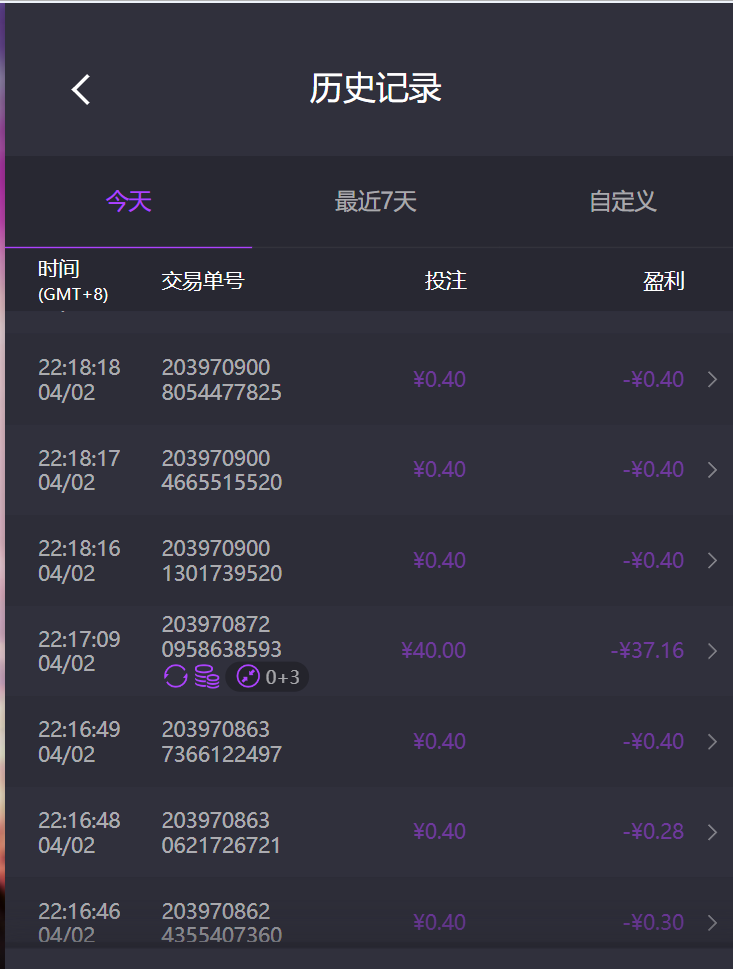Expand details arrow for 22:18:17 record
Image resolution: width=733 pixels, height=969 pixels.
click(x=712, y=470)
